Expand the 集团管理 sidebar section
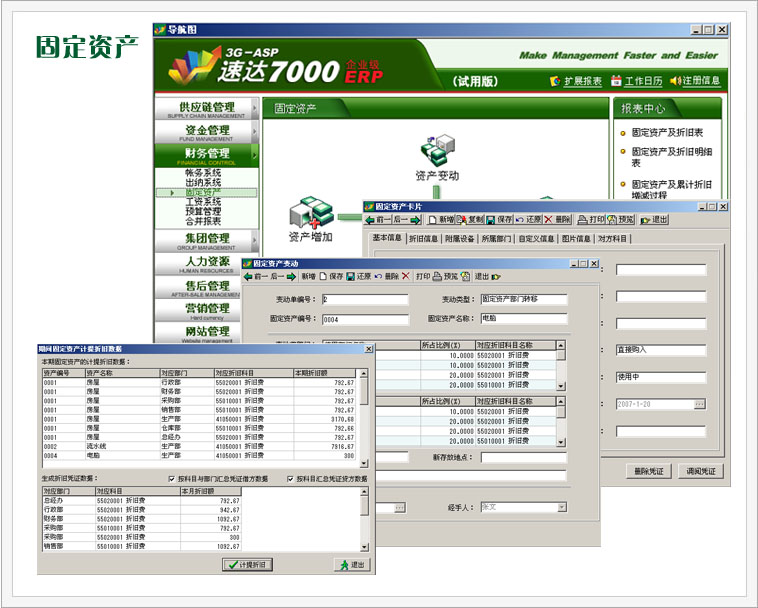Screen dimensions: 758x608 point(207,241)
